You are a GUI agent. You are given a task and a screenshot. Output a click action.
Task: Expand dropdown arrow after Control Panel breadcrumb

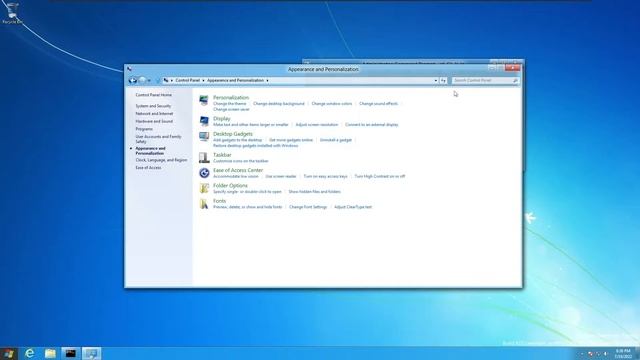(x=203, y=80)
